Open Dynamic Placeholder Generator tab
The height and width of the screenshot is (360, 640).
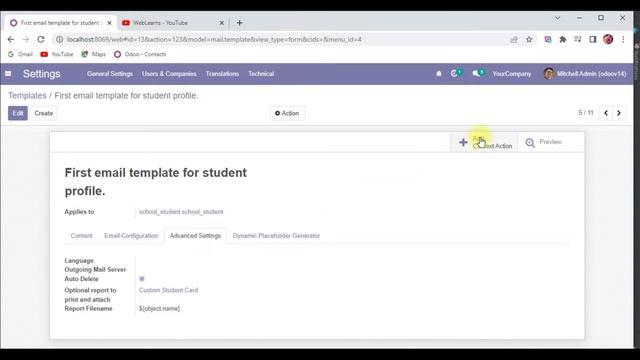[276, 236]
